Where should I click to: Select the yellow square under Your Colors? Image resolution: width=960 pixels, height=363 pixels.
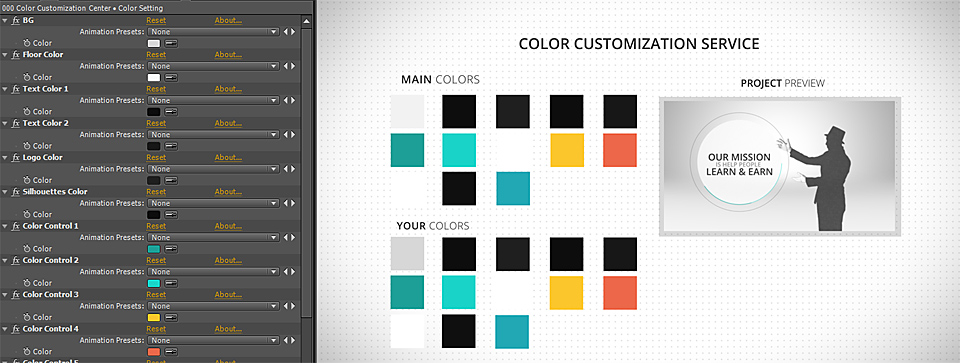coord(567,293)
